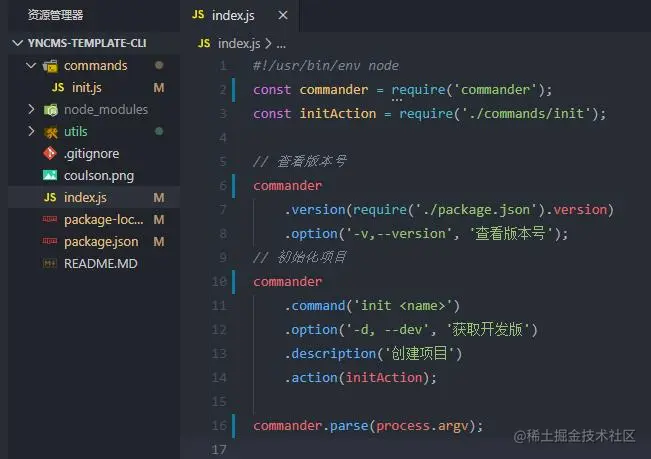Viewport: 651px width, 459px height.
Task: Click the breadcrumb ellipsis after index.js
Action: 281,44
